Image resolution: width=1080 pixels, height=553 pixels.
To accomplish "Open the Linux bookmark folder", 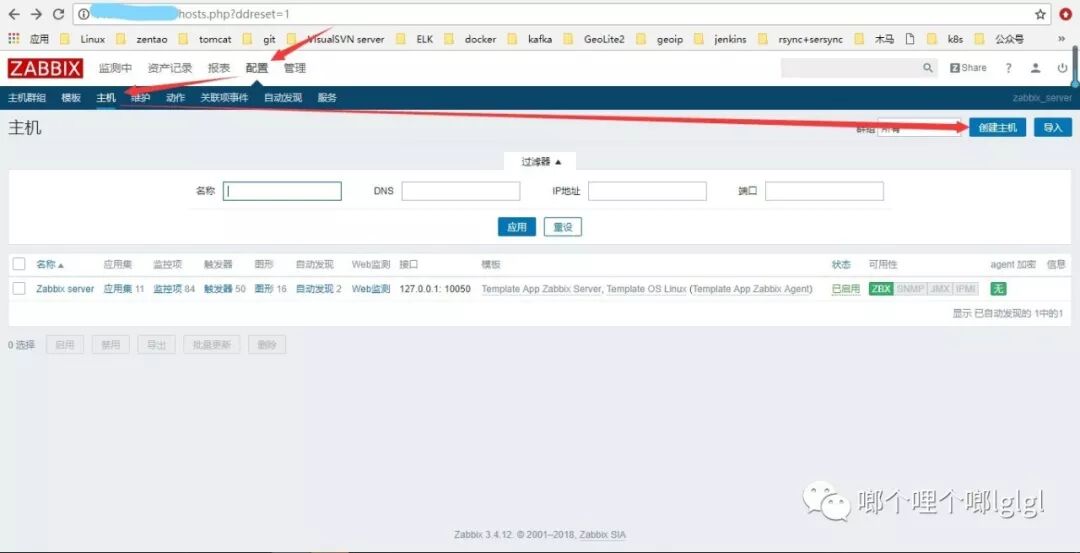I will 85,39.
